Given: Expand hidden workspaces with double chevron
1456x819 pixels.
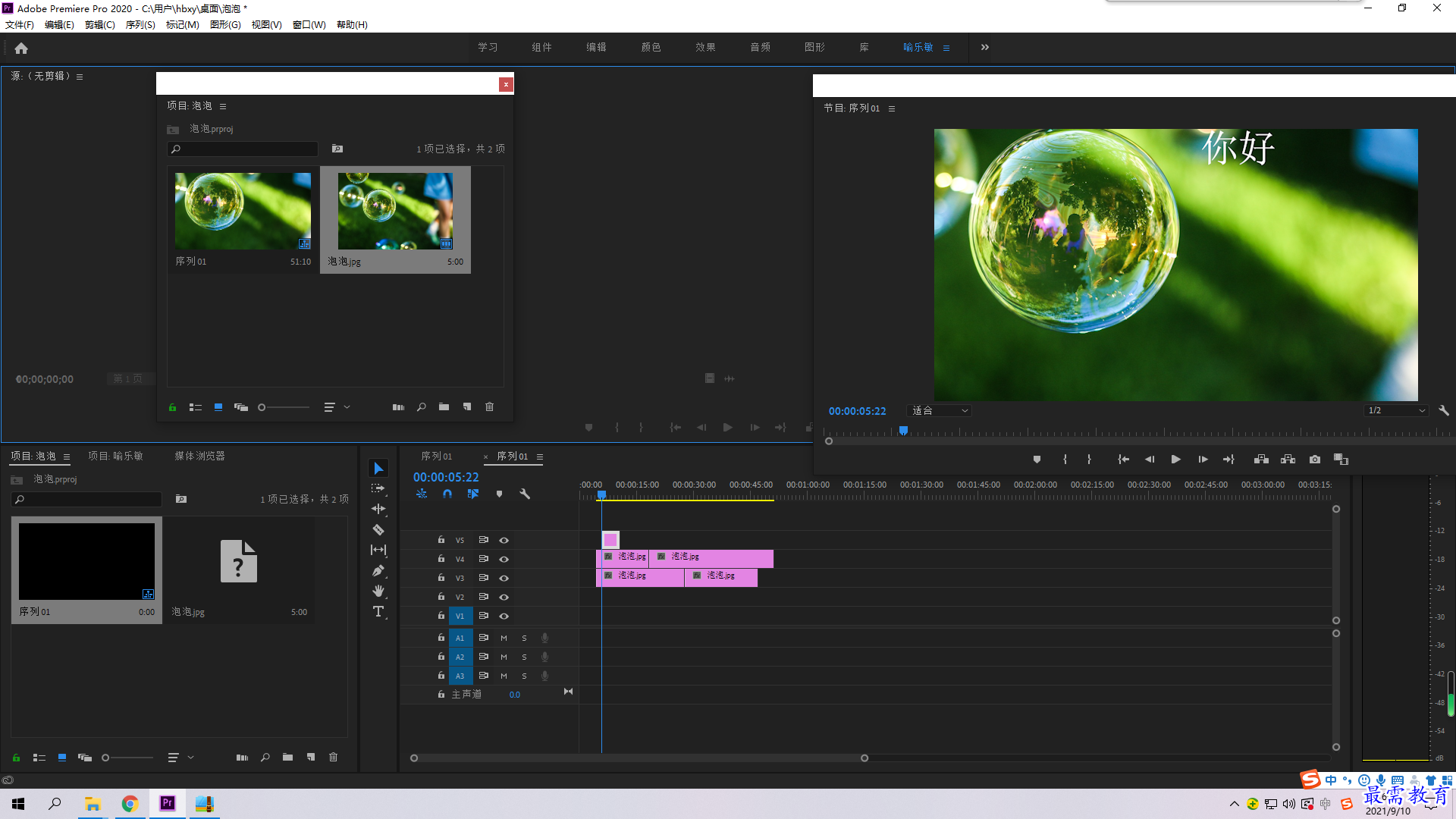Looking at the screenshot, I should point(984,47).
